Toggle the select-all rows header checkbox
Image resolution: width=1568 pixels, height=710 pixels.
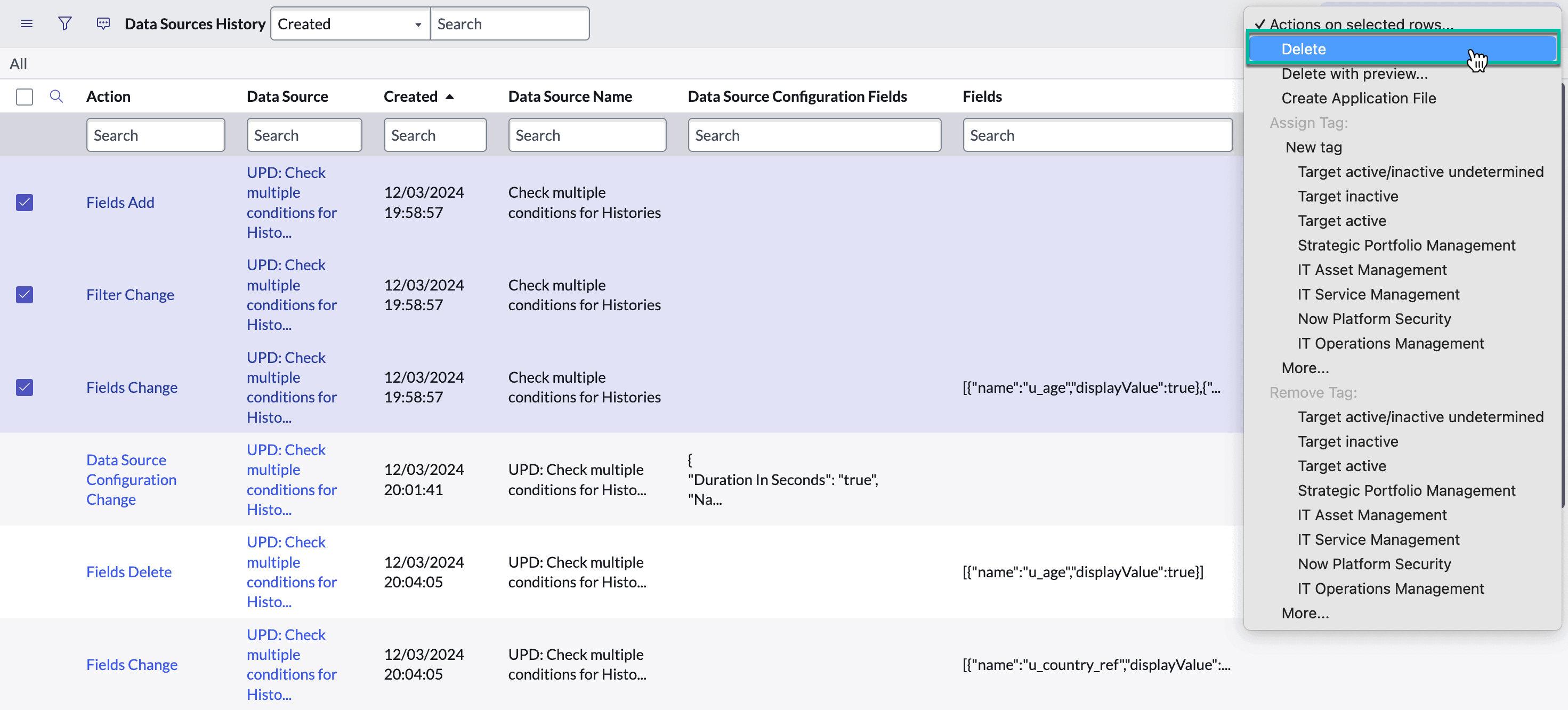25,96
